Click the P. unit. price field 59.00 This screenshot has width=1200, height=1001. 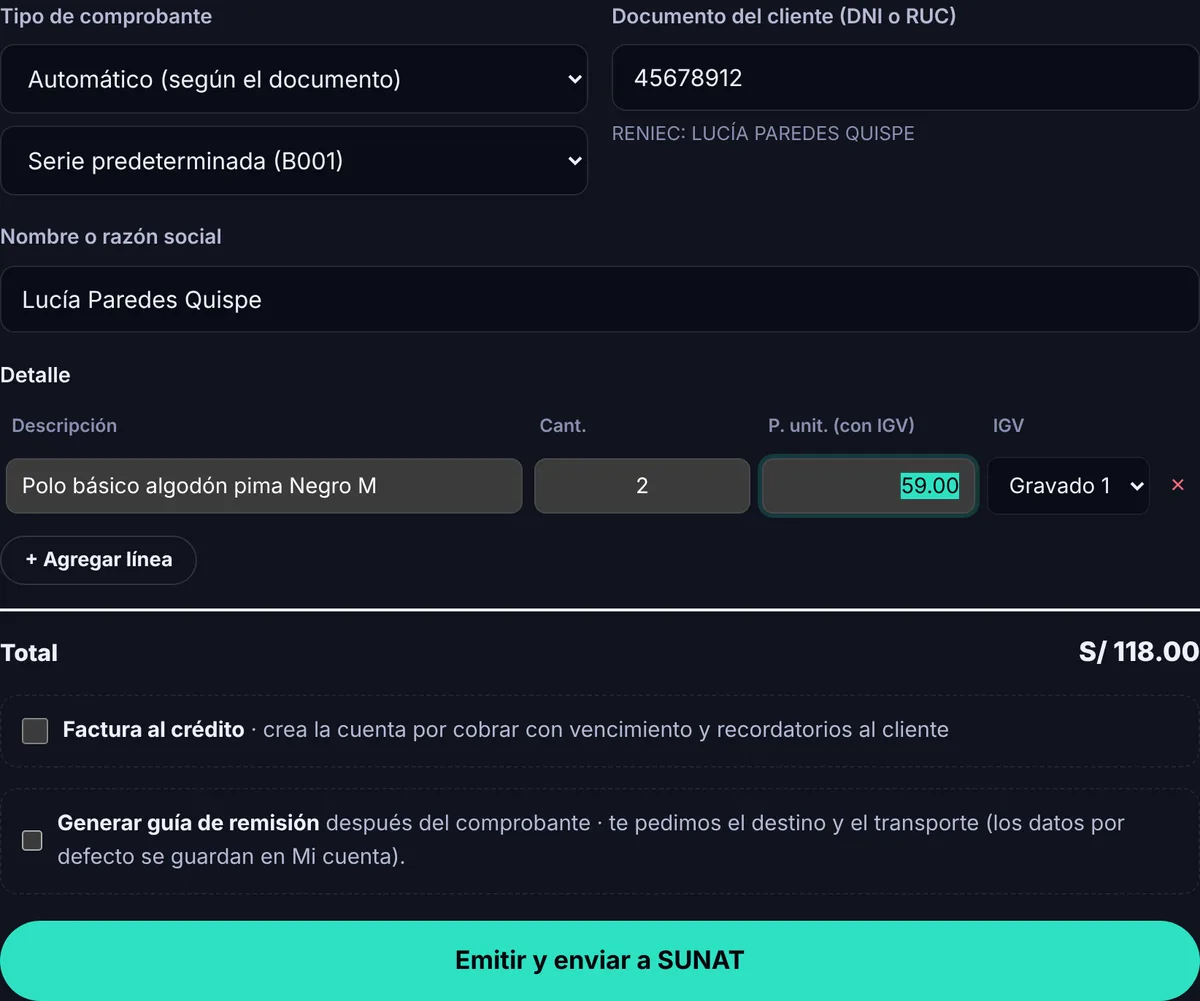[x=868, y=486]
